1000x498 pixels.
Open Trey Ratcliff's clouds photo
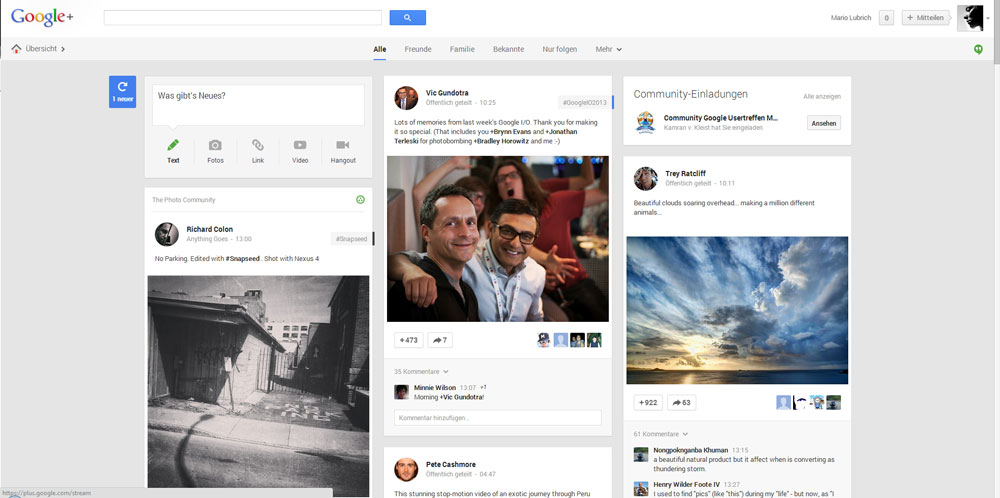[x=737, y=310]
